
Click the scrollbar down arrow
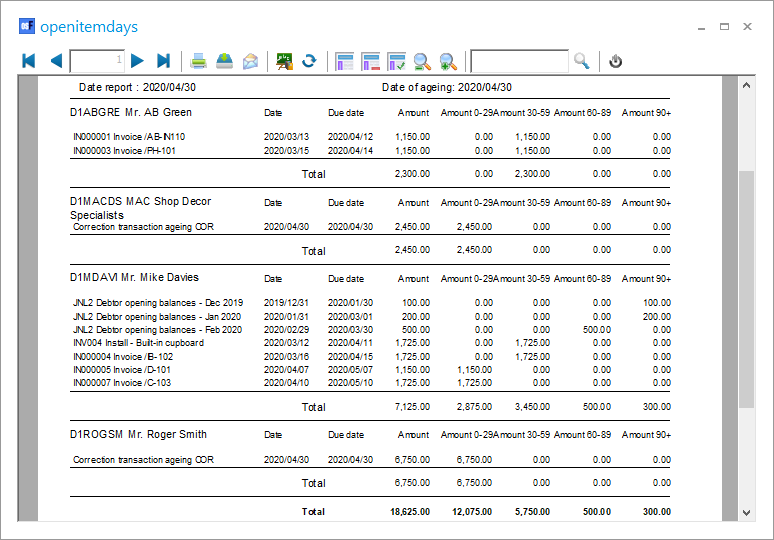click(746, 512)
